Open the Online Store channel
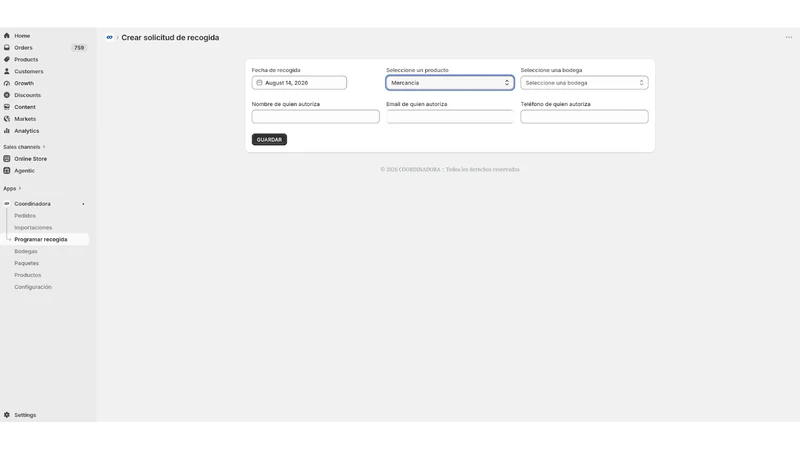Screen dimensions: 800x450 [x=31, y=159]
